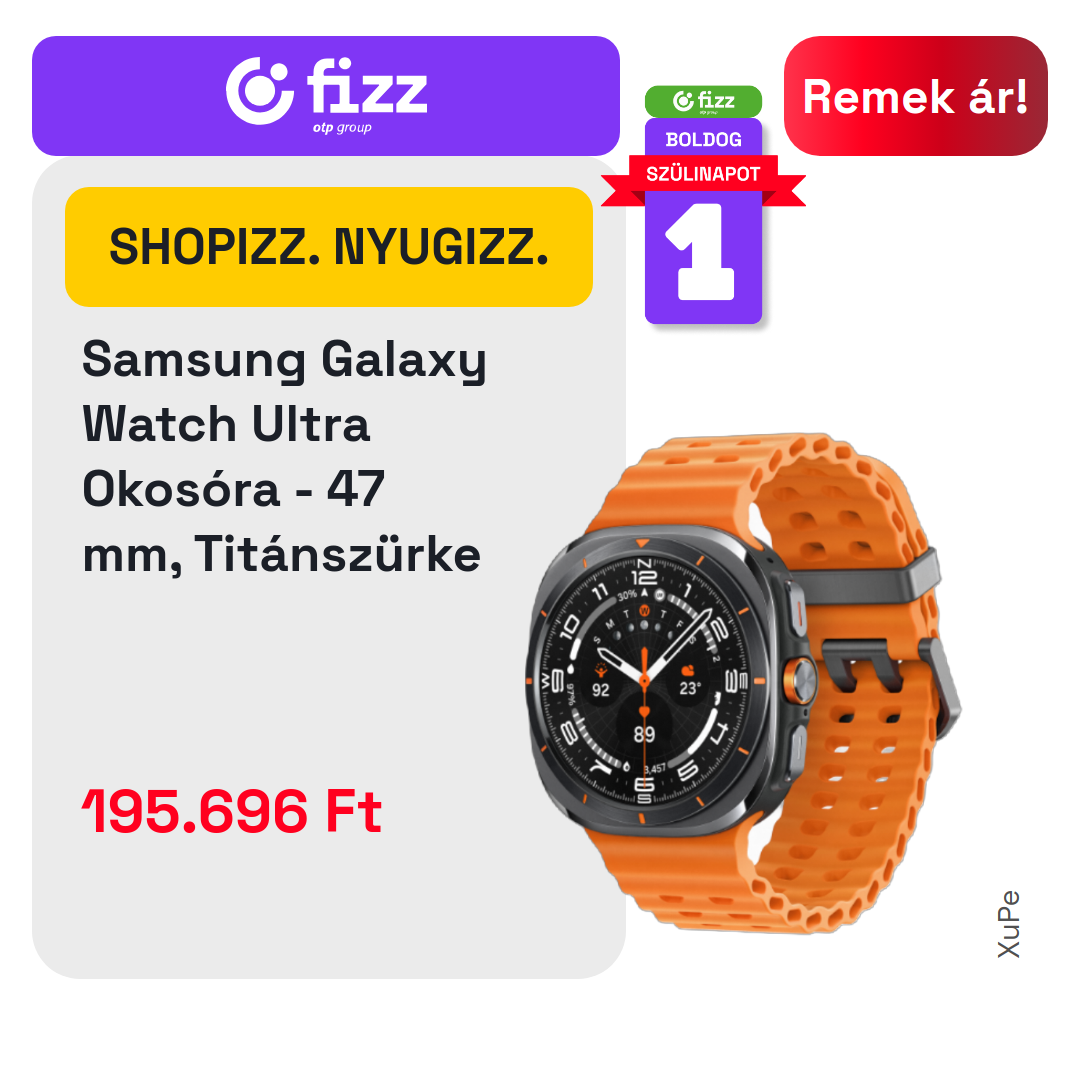The width and height of the screenshot is (1080, 1080).
Task: Click the orange rotating crown on watch
Action: 800,682
